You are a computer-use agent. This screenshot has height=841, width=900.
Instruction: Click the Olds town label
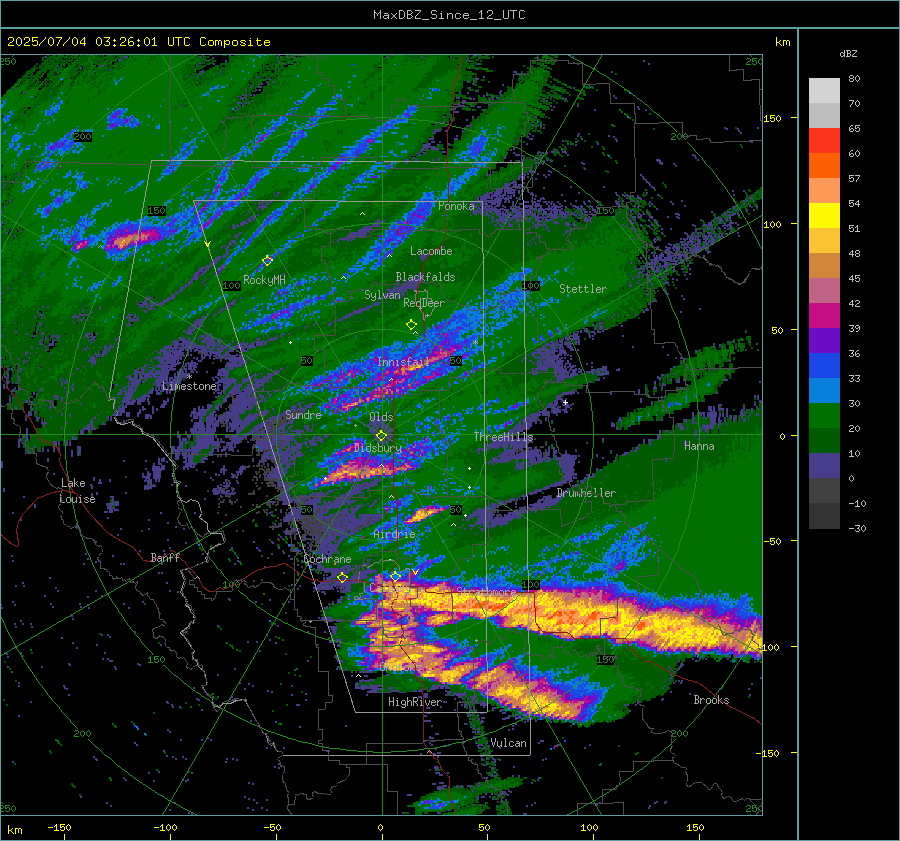(x=381, y=416)
